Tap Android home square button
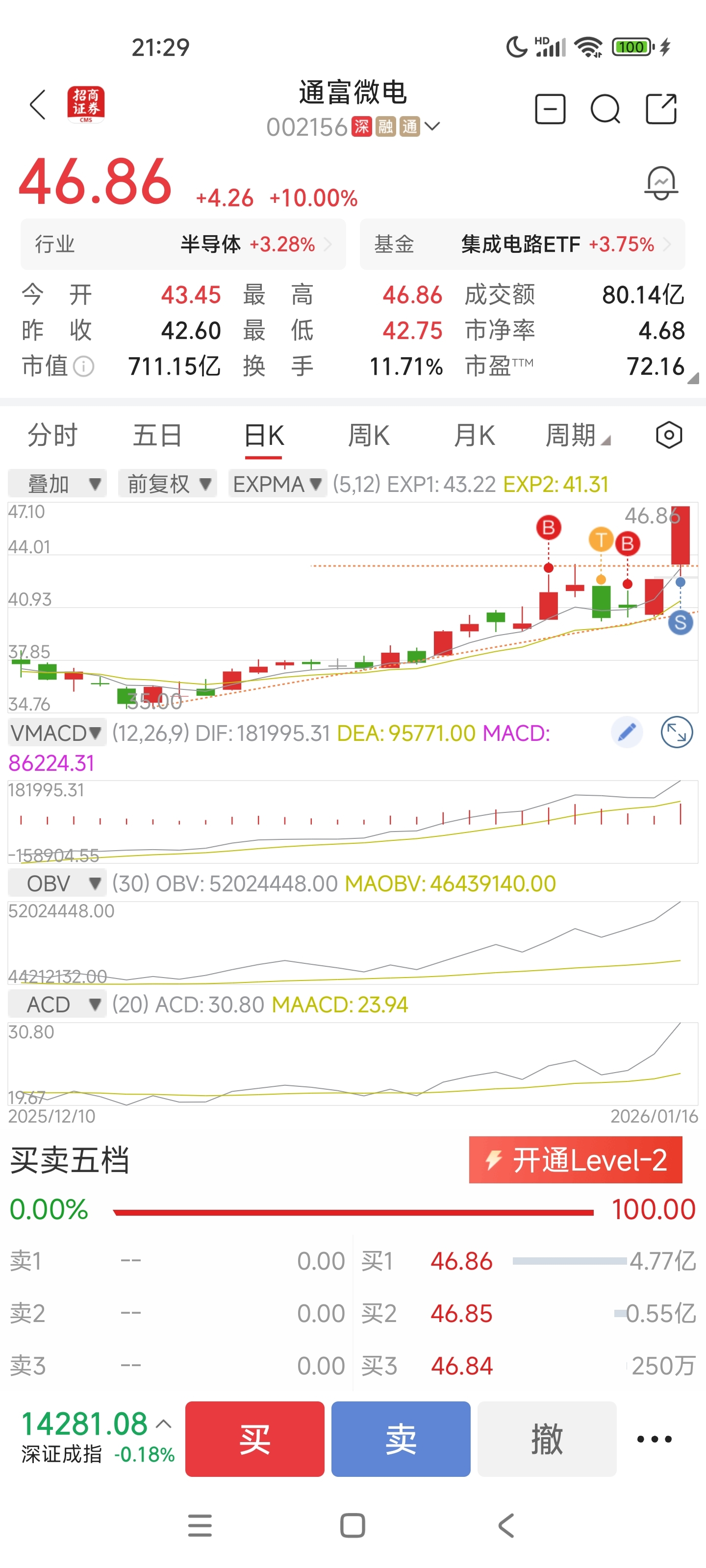The width and height of the screenshot is (706, 1568). [x=353, y=1525]
